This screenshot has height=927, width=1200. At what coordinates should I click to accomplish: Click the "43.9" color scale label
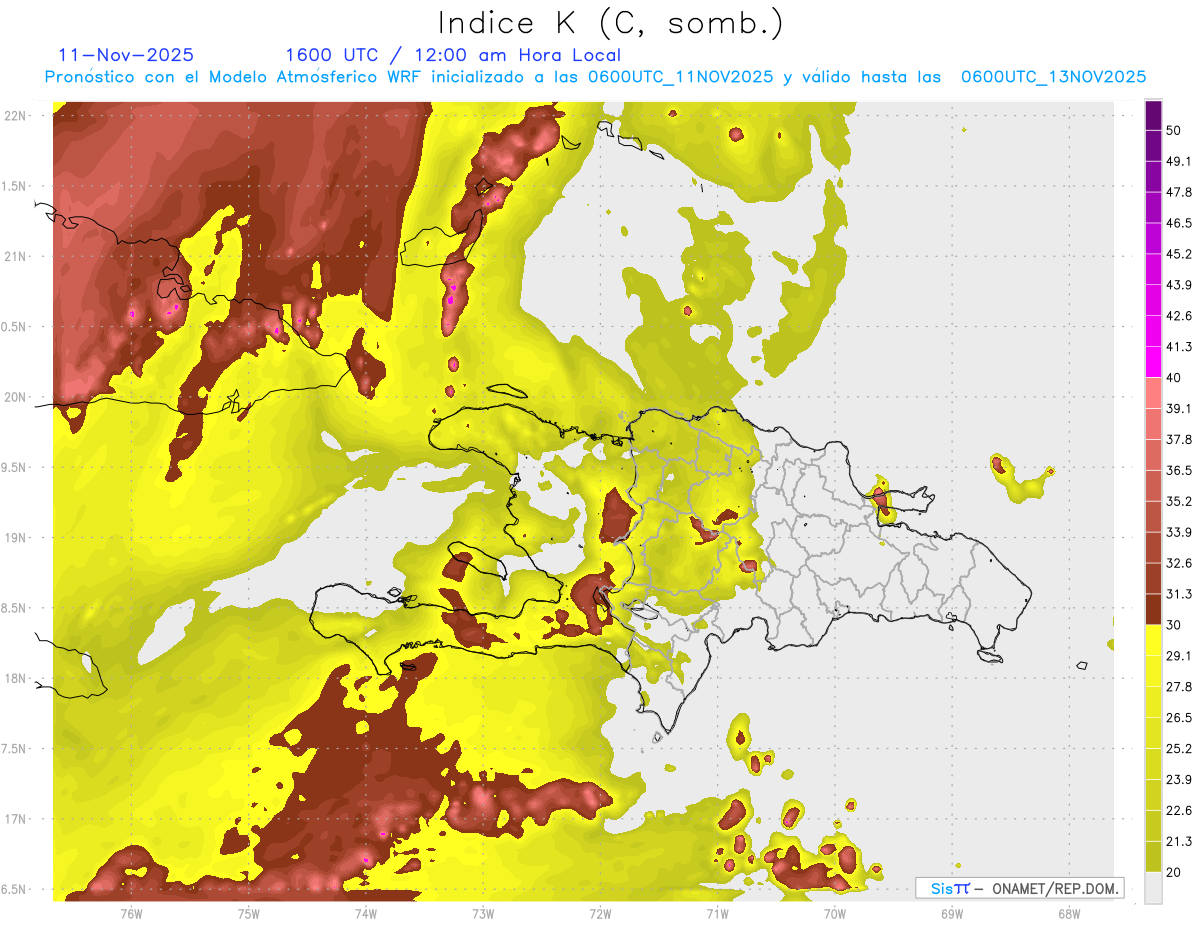1179,285
